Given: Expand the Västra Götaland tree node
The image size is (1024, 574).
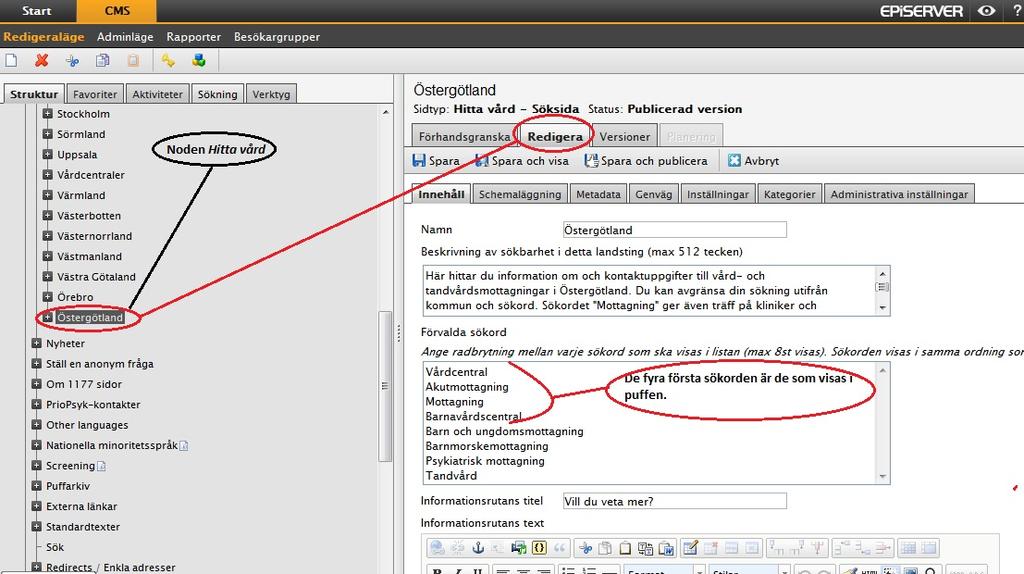Looking at the screenshot, I should tap(47, 276).
